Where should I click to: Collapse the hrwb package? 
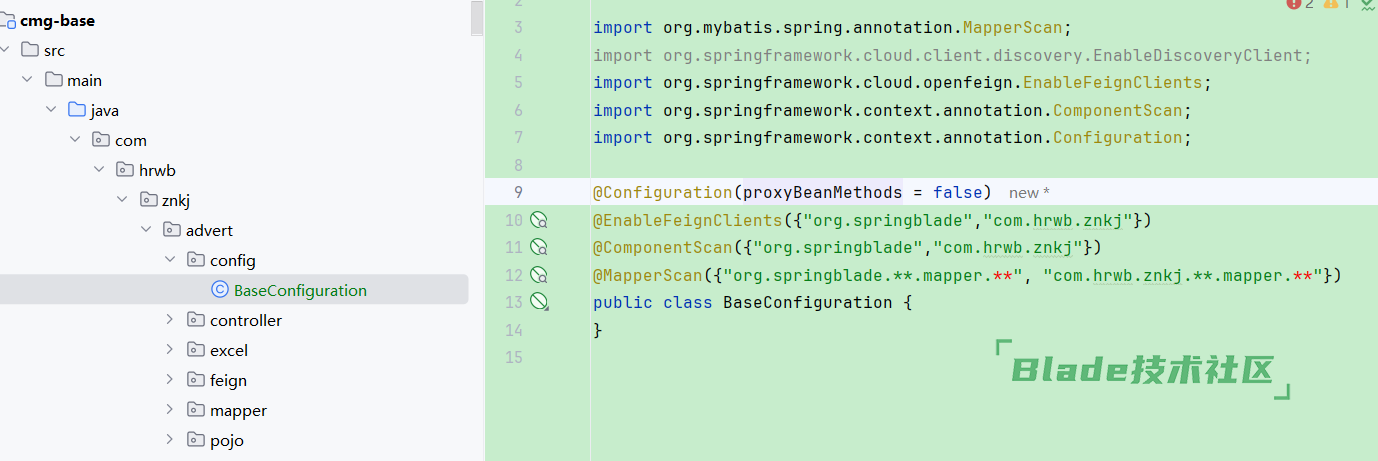point(99,170)
